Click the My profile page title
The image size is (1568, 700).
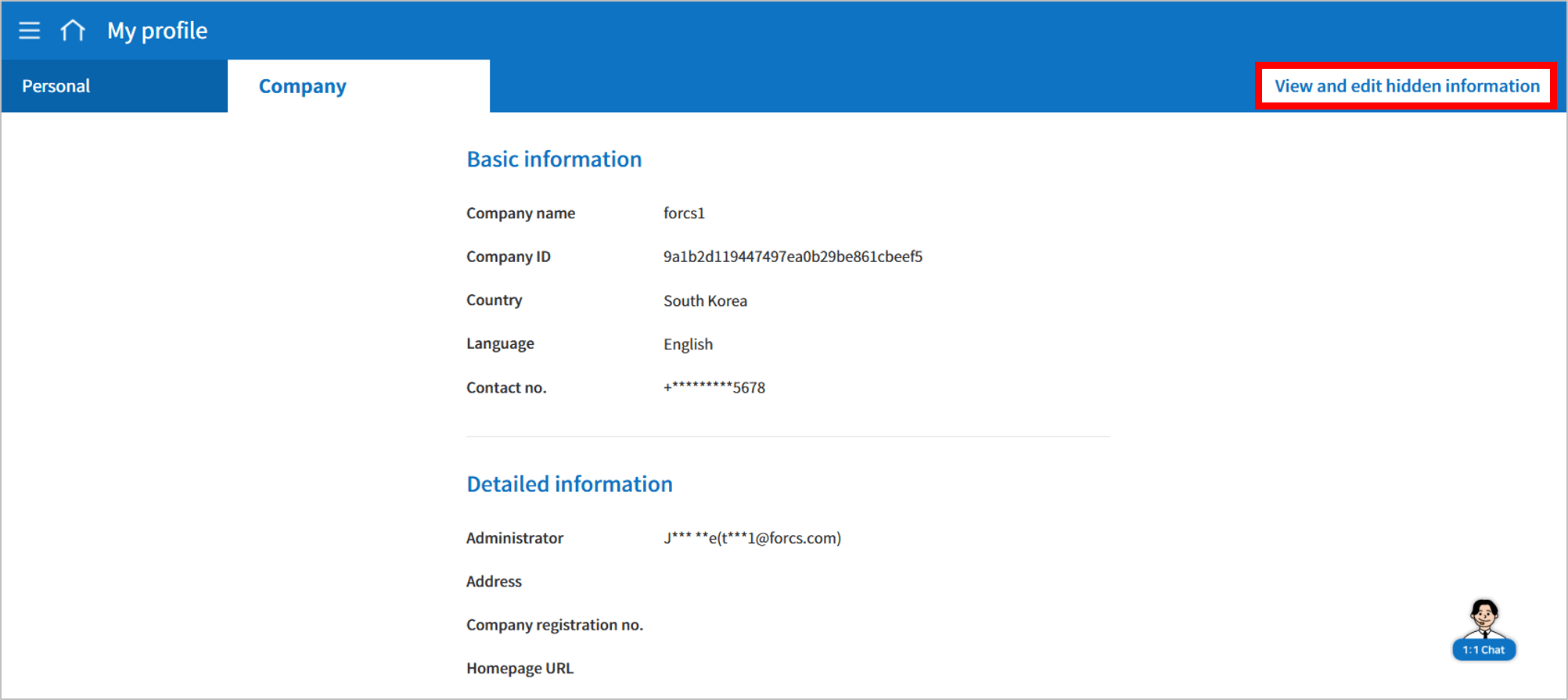[x=157, y=31]
